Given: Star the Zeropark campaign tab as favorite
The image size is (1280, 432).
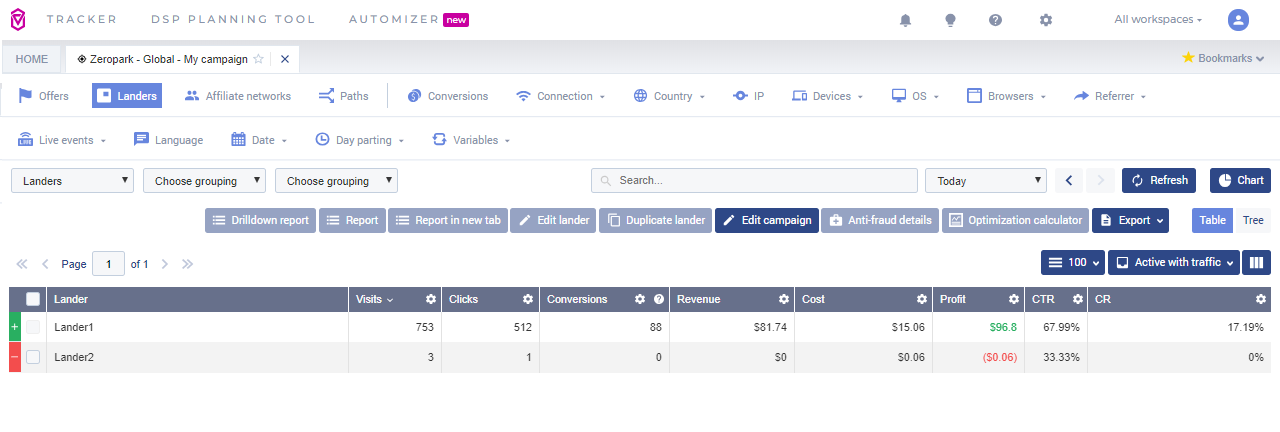Looking at the screenshot, I should (259, 59).
